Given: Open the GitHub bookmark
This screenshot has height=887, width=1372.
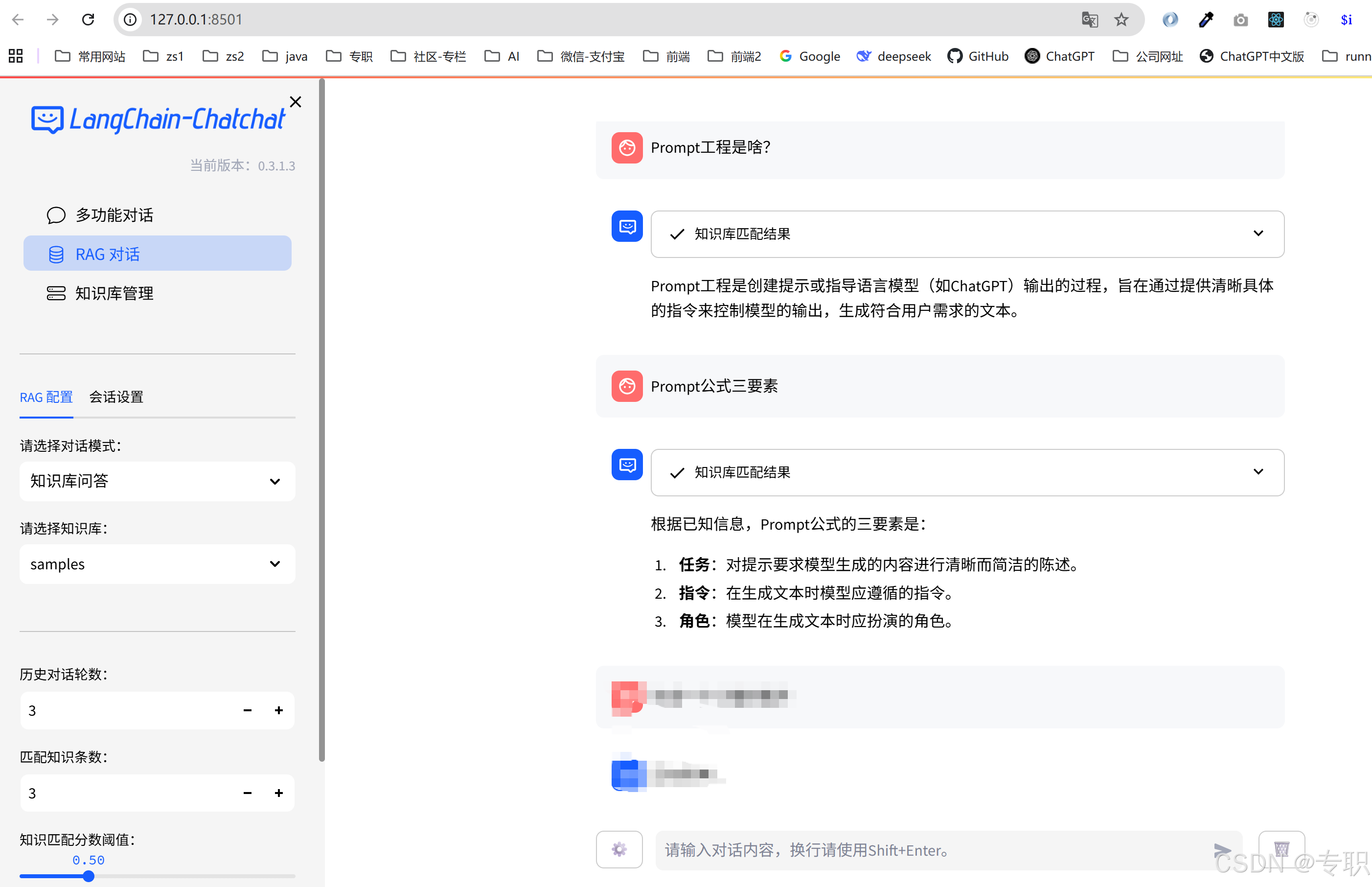Looking at the screenshot, I should tap(978, 56).
